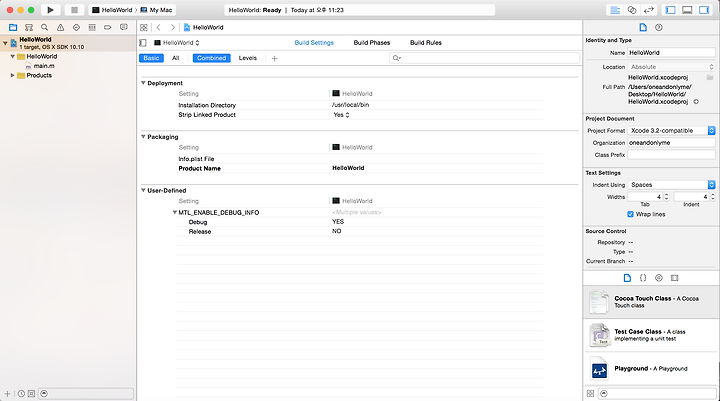The image size is (720, 401).
Task: Collapse HelloWorld project root in navigator
Action: (x=5, y=43)
